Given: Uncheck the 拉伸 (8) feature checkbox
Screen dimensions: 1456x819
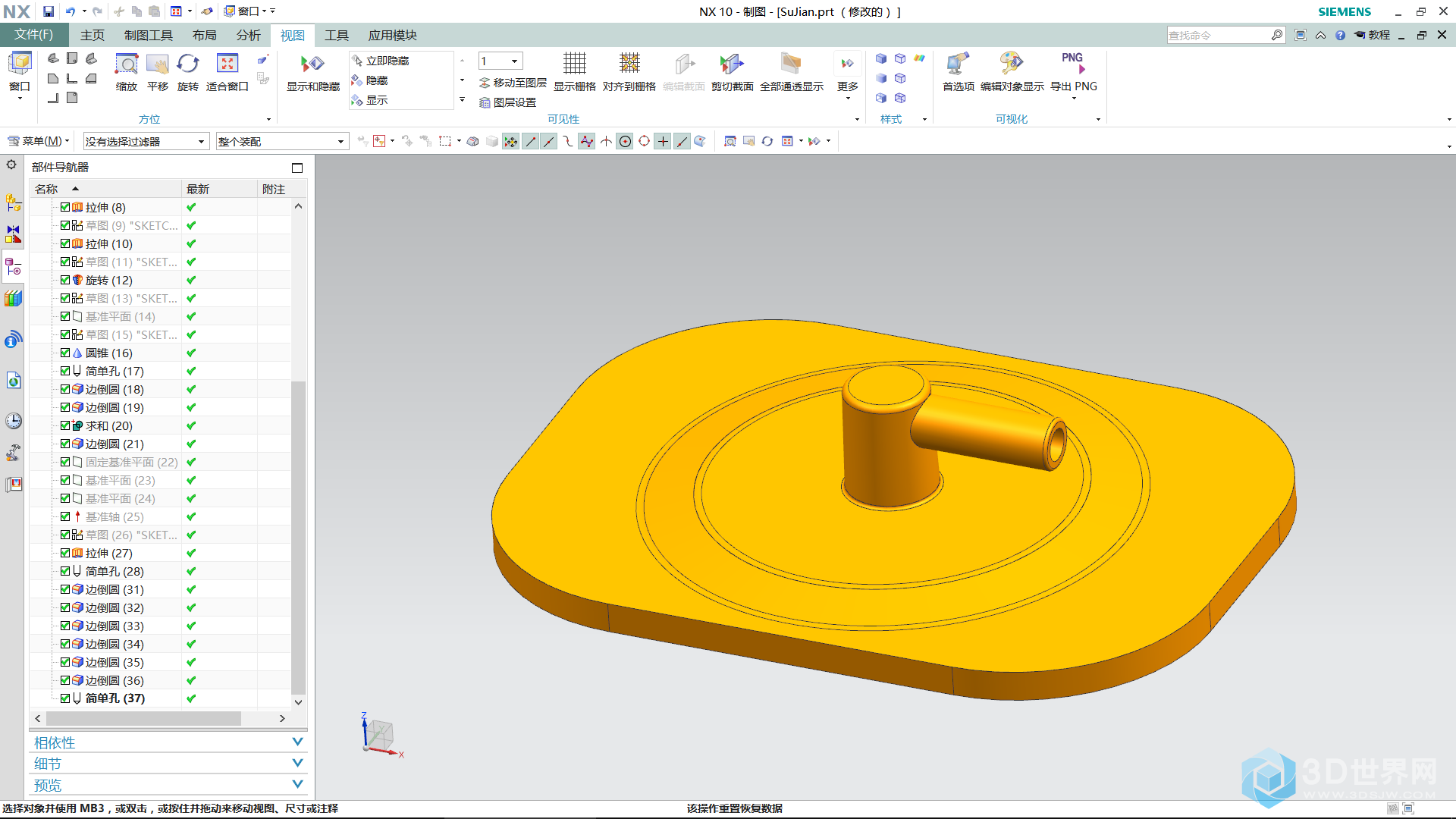Looking at the screenshot, I should 65,207.
